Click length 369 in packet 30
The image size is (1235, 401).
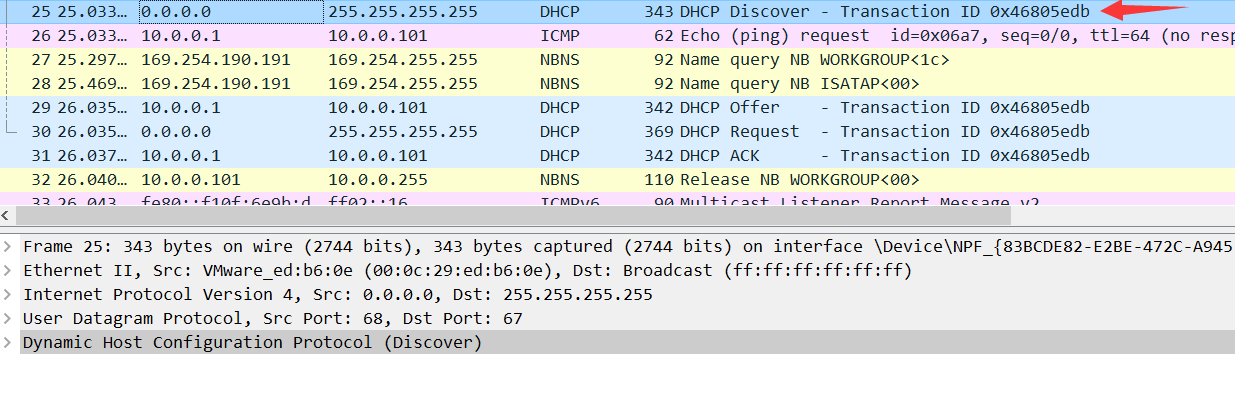tap(658, 132)
